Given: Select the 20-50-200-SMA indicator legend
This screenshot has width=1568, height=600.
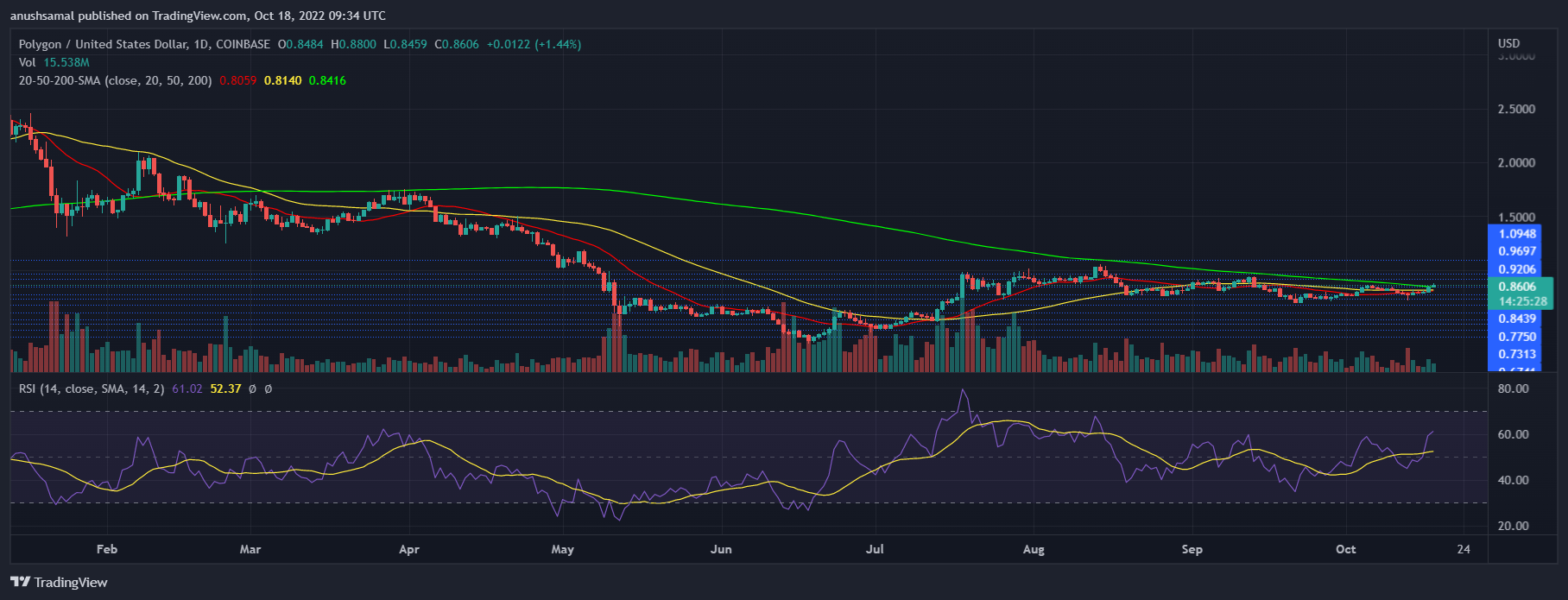Looking at the screenshot, I should click(115, 80).
